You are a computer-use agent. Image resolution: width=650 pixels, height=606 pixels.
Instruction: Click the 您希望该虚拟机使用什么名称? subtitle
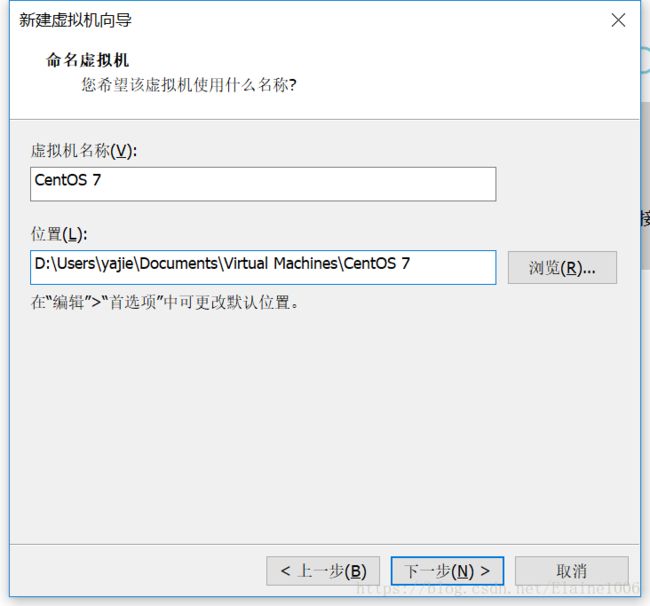click(x=189, y=85)
